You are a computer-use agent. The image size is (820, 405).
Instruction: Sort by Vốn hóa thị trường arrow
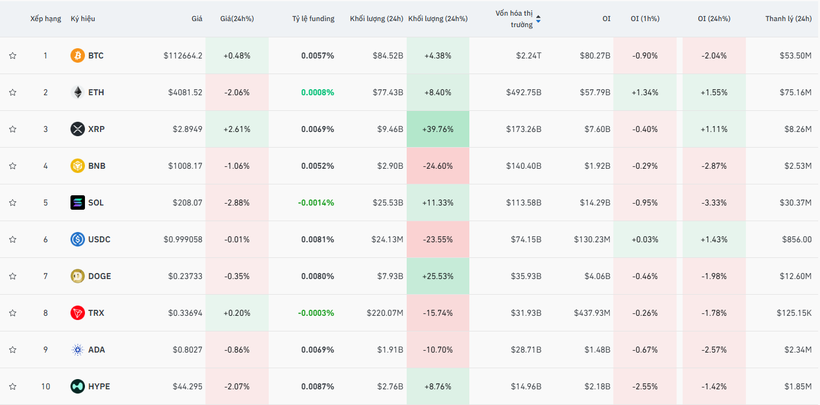coord(539,19)
